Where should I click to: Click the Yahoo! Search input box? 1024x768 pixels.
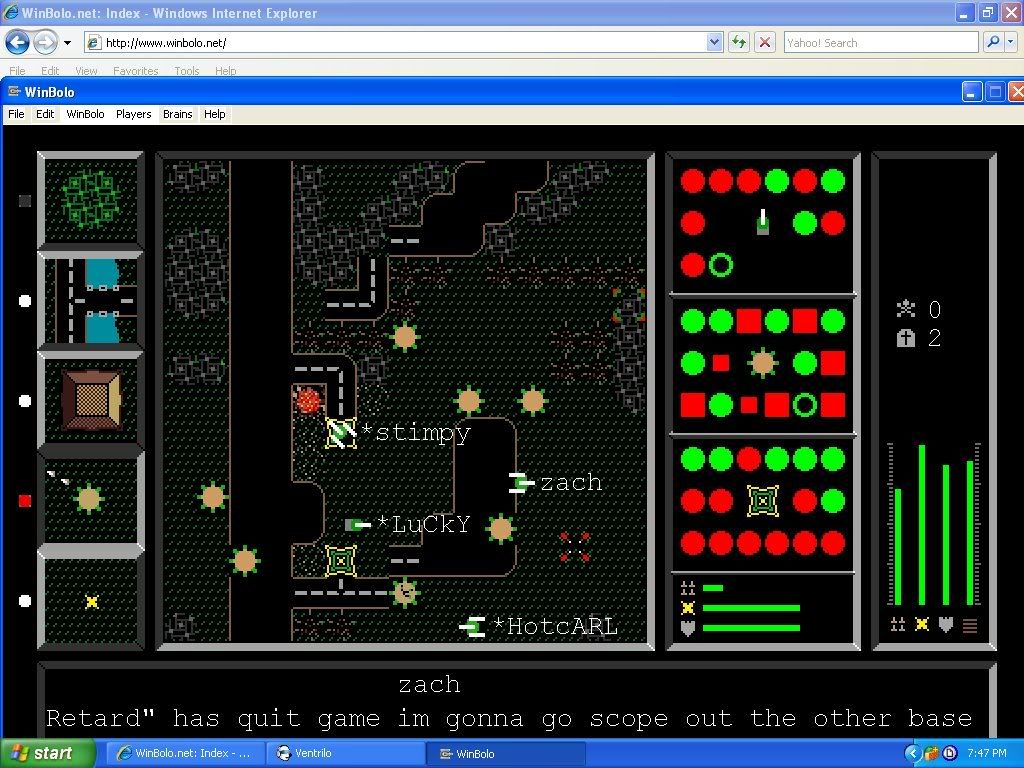(880, 42)
